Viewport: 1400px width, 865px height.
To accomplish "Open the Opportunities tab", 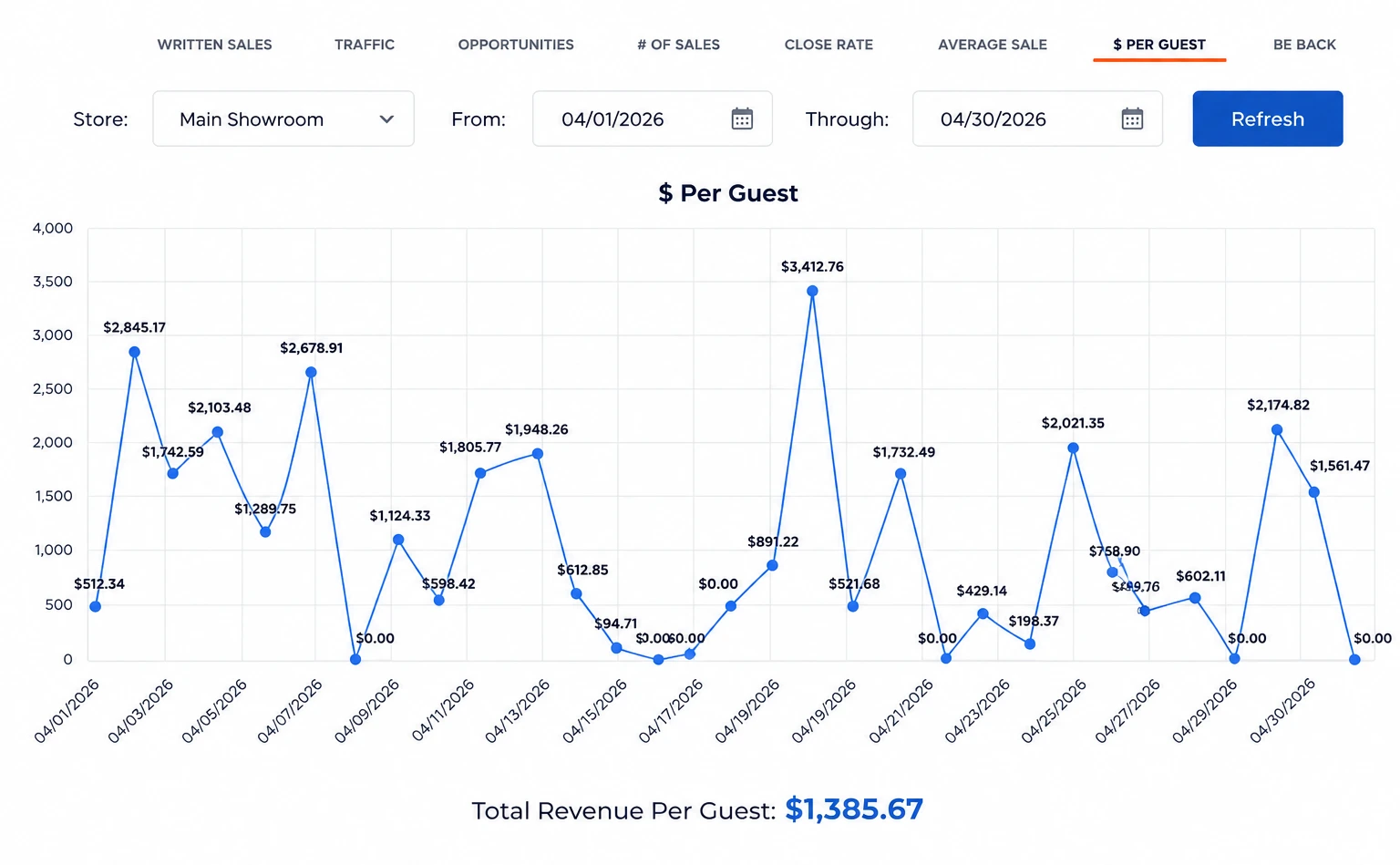I will 516,45.
